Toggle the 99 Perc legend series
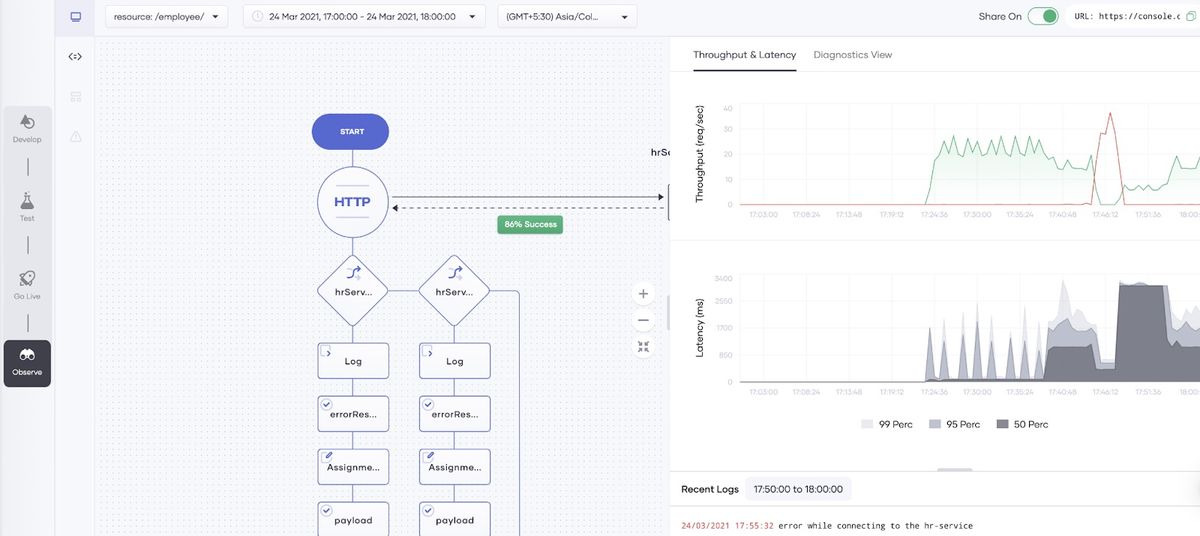This screenshot has height=536, width=1200. (x=887, y=424)
